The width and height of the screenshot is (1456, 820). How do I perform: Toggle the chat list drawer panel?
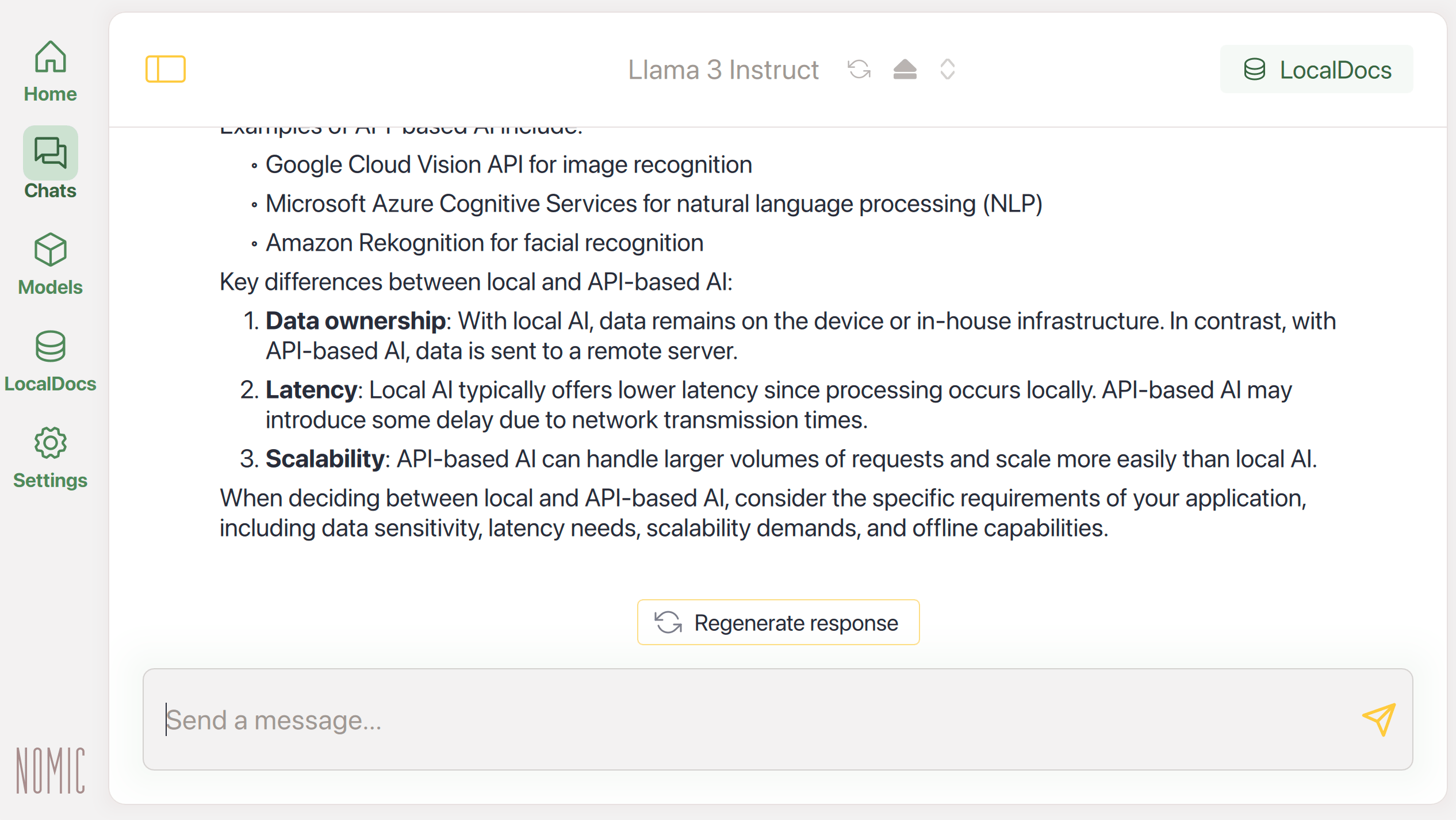[x=166, y=69]
